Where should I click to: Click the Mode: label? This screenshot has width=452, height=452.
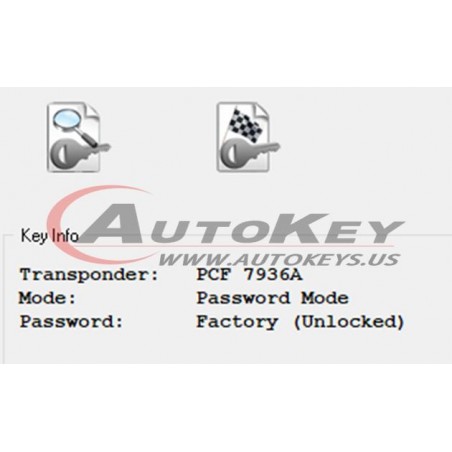47,298
